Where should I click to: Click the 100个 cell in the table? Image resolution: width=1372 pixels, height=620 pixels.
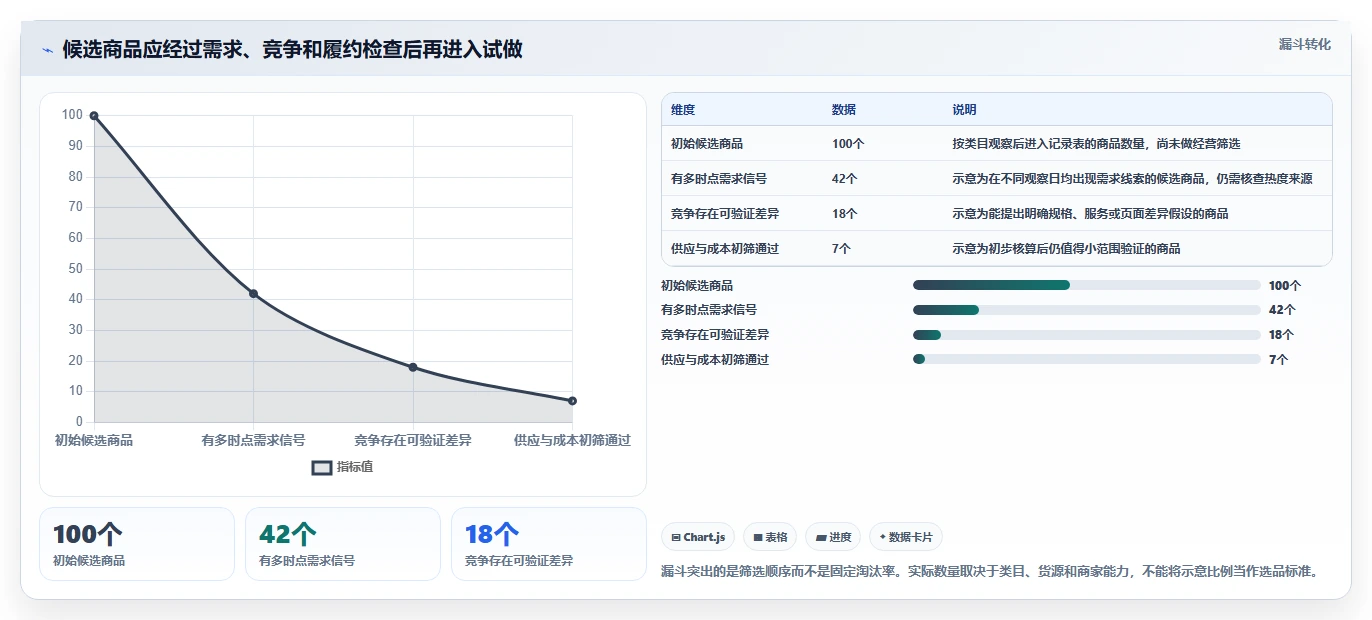(x=848, y=144)
